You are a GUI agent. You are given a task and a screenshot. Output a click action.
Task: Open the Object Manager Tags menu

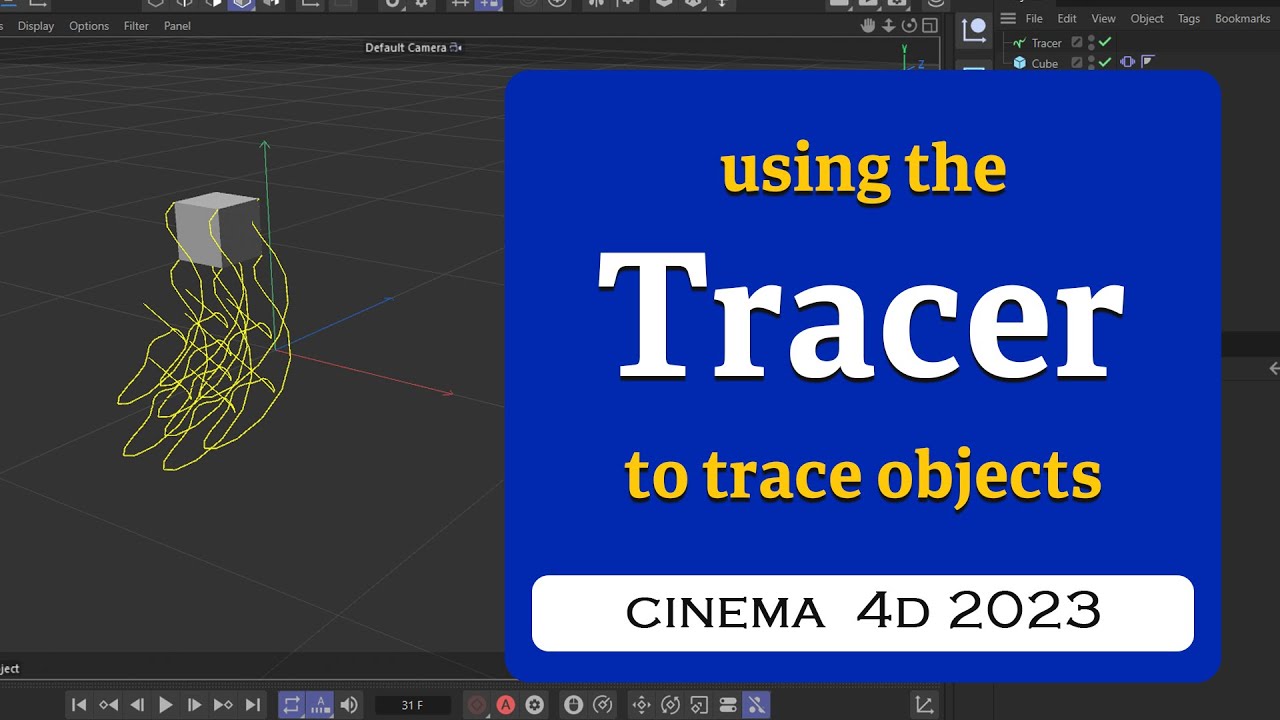point(1189,19)
